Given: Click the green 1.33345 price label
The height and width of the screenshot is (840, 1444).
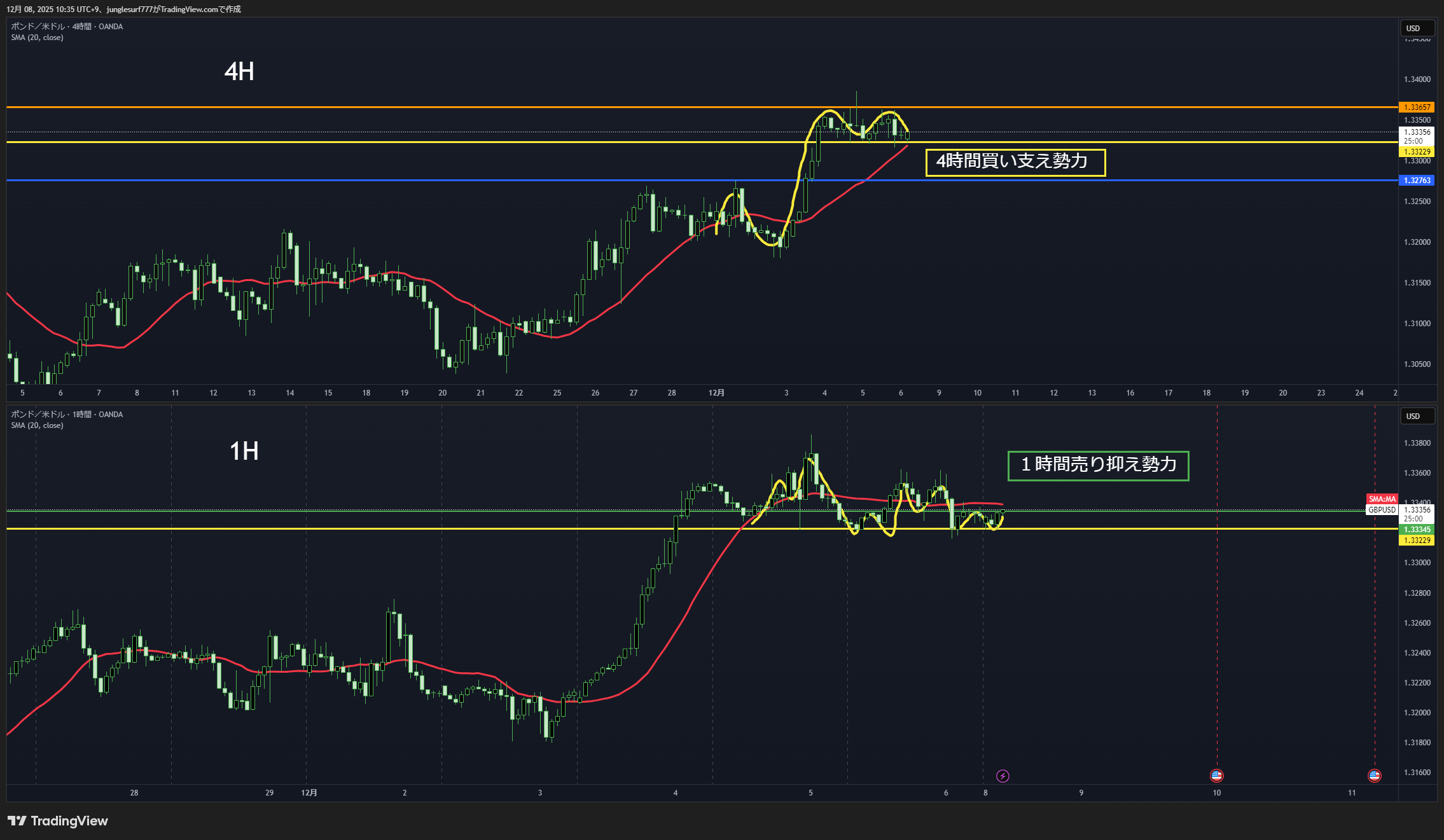Looking at the screenshot, I should coord(1417,530).
